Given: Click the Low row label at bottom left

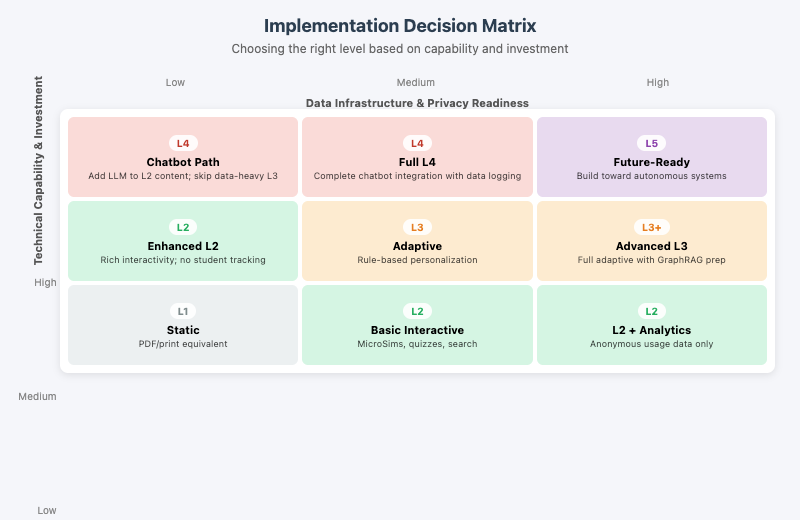Looking at the screenshot, I should click(x=47, y=510).
